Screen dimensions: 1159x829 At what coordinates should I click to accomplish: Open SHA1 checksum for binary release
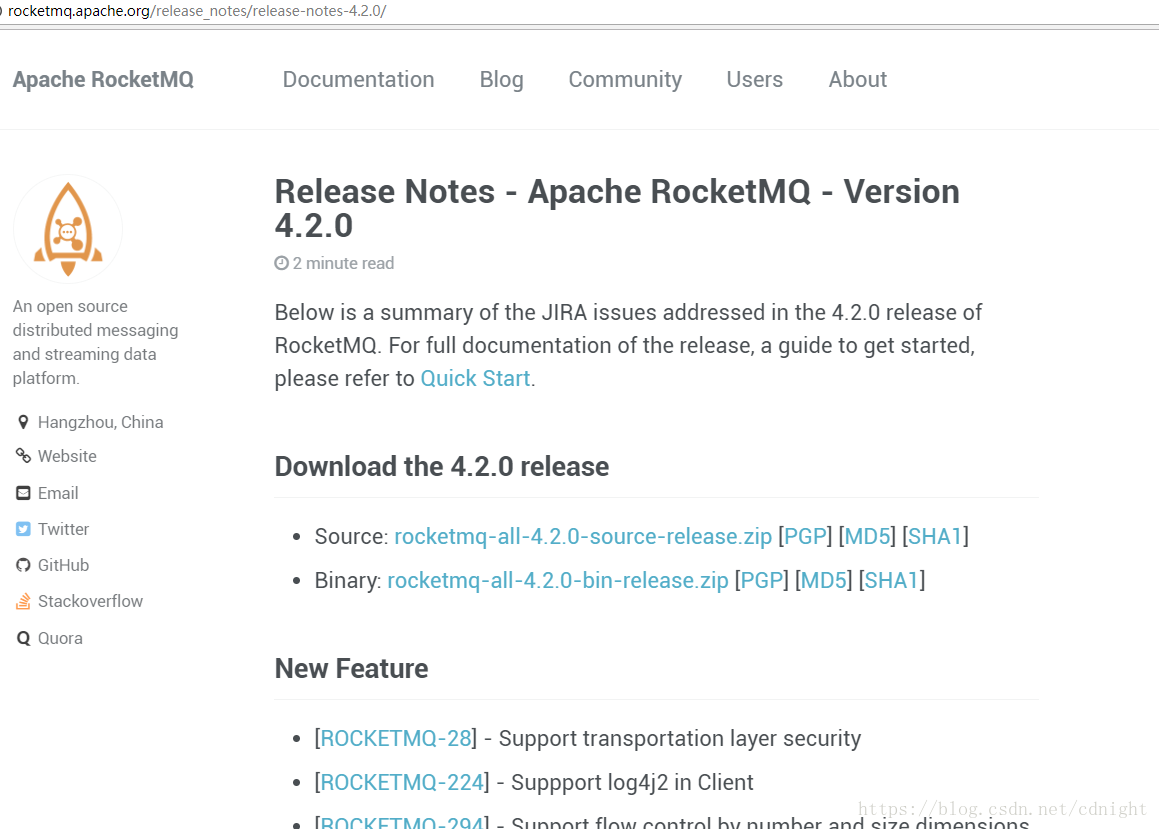891,581
